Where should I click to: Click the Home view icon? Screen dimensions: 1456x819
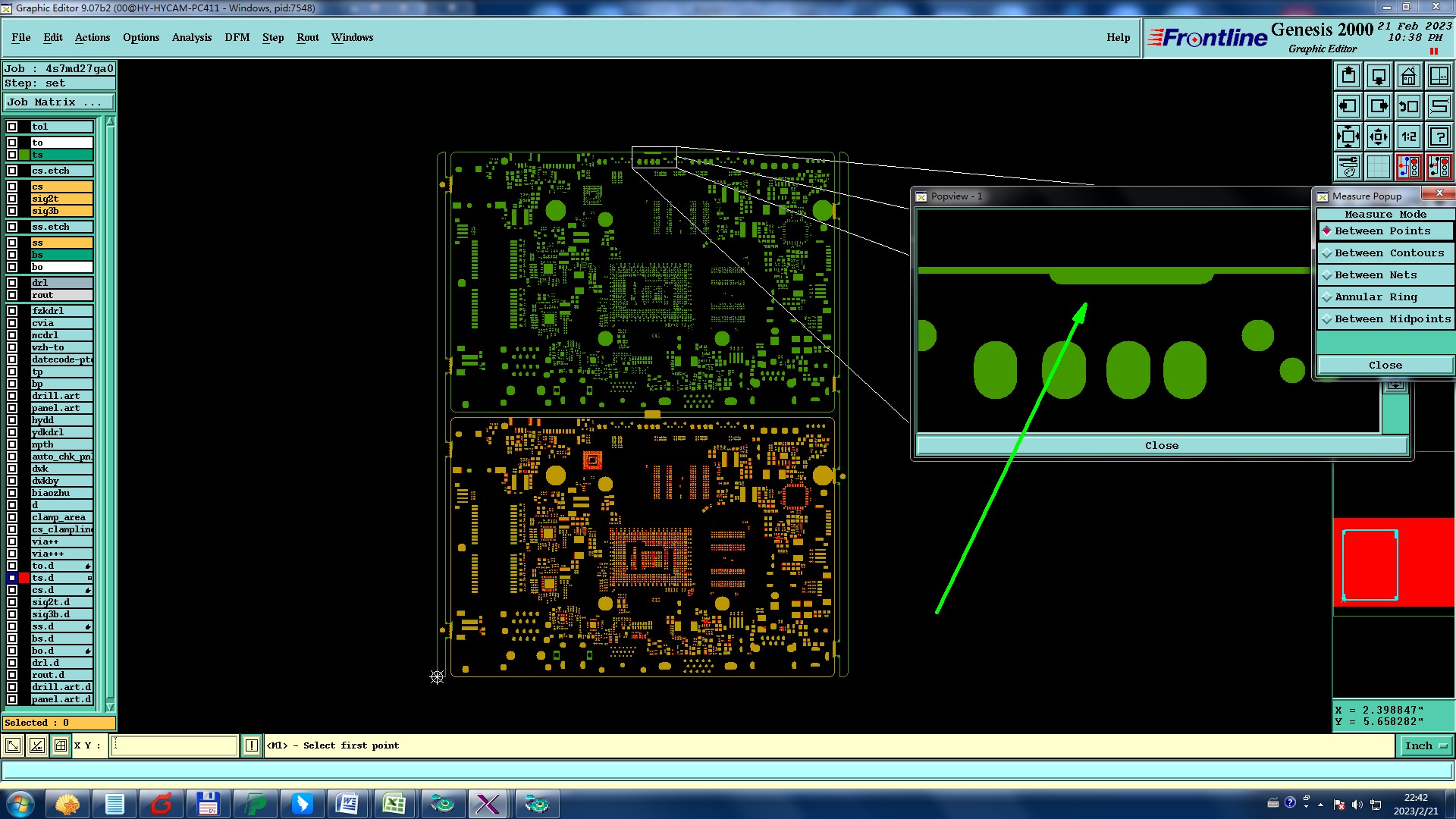[1408, 76]
